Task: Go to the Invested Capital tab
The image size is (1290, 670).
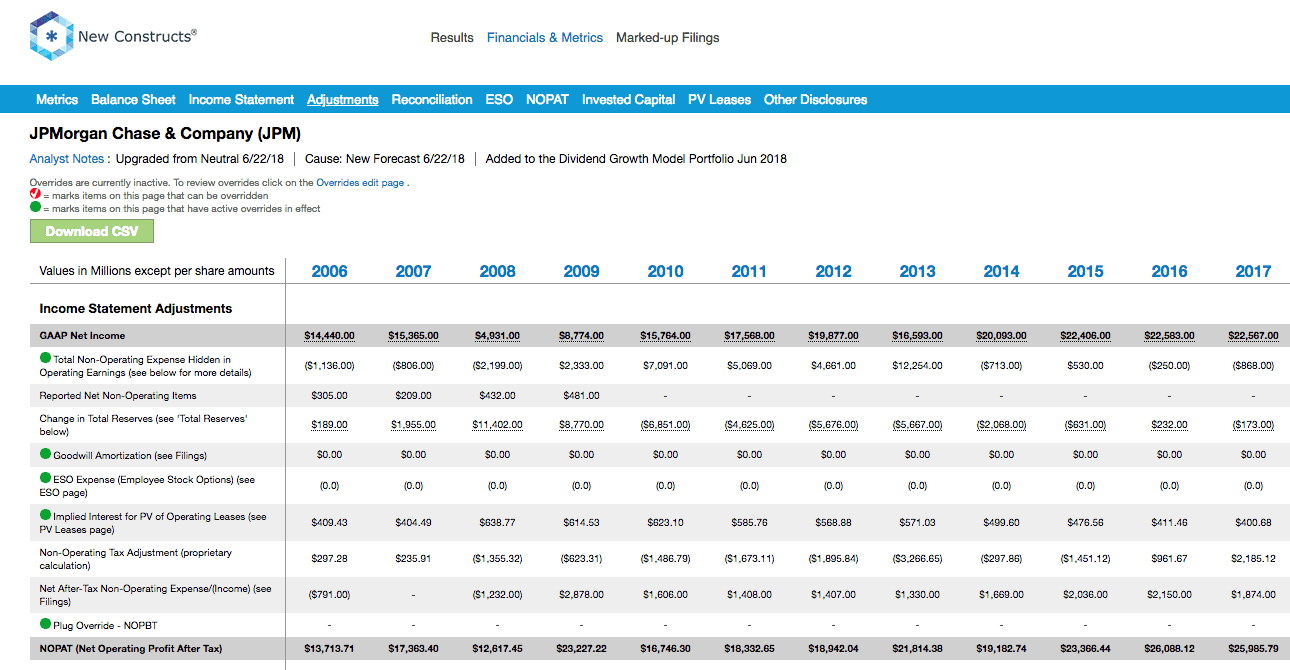Action: (x=628, y=99)
